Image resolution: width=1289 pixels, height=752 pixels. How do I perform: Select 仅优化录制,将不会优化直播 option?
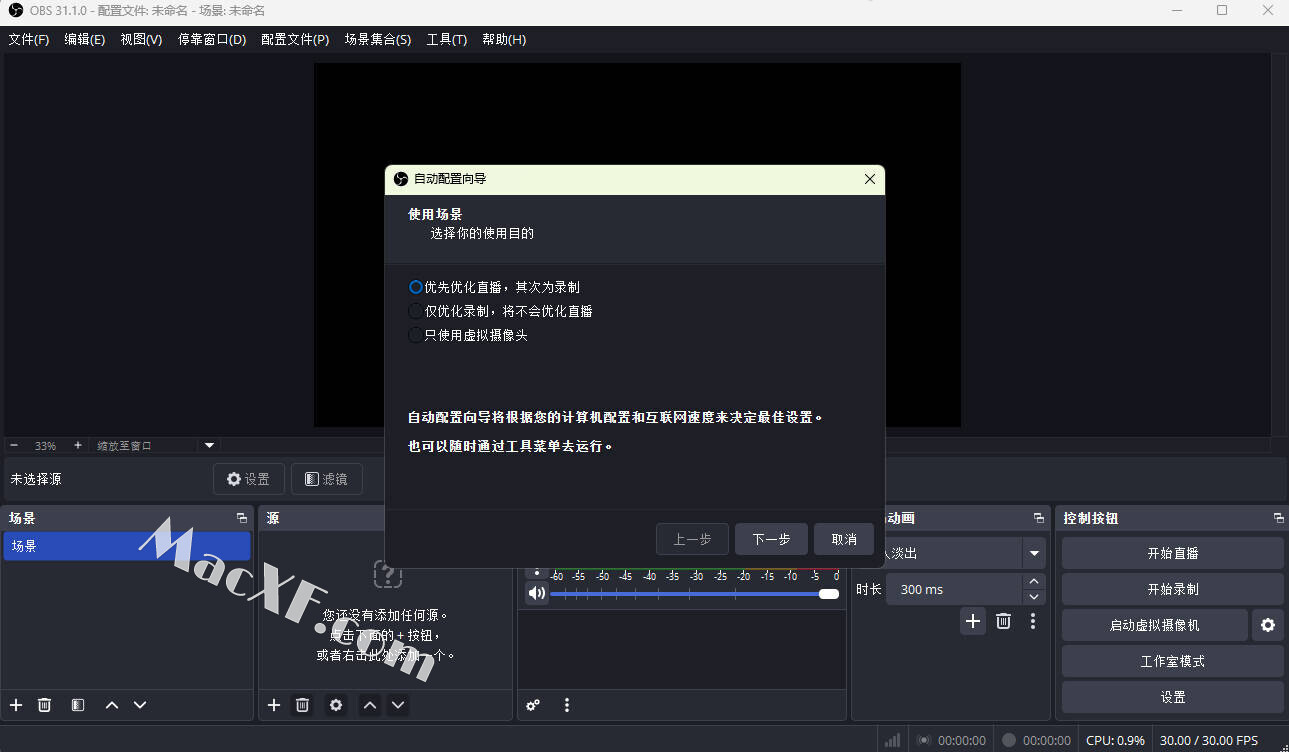point(501,311)
